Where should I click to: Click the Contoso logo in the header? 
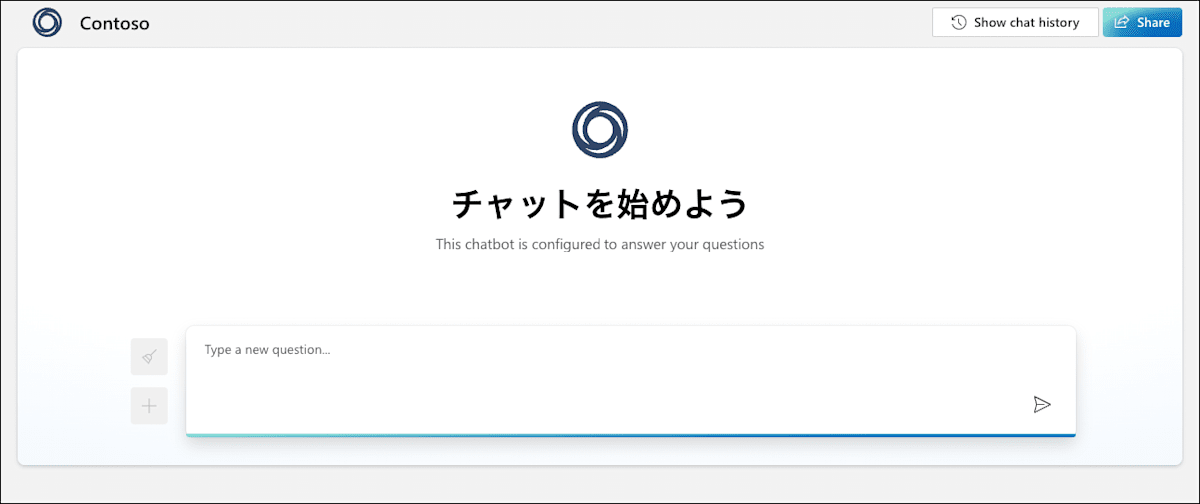47,23
